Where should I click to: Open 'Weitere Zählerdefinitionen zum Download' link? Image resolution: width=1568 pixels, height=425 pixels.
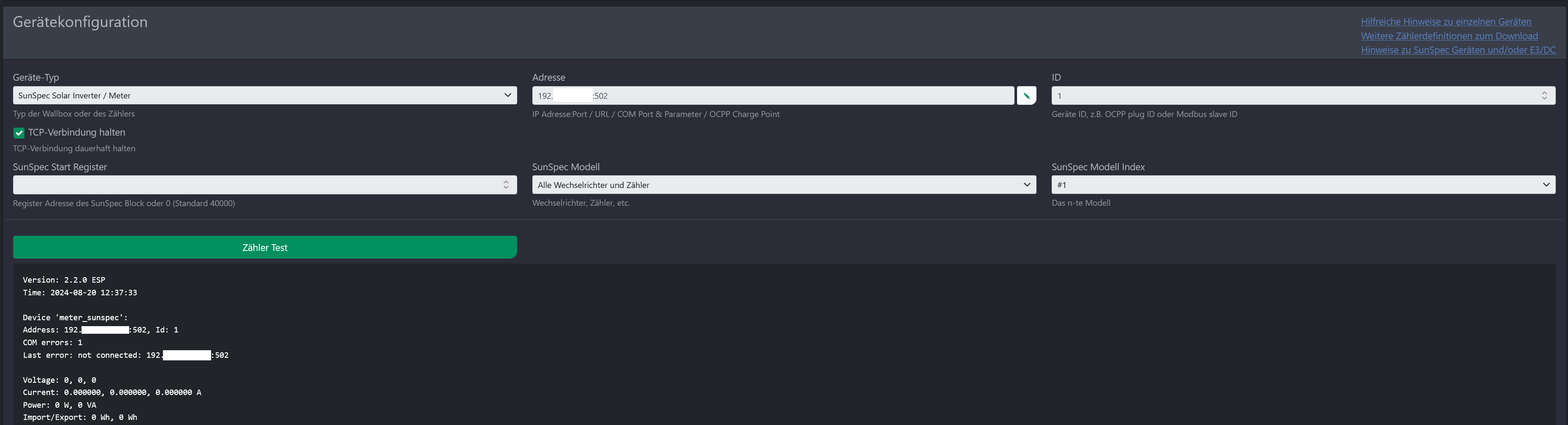coord(1449,36)
